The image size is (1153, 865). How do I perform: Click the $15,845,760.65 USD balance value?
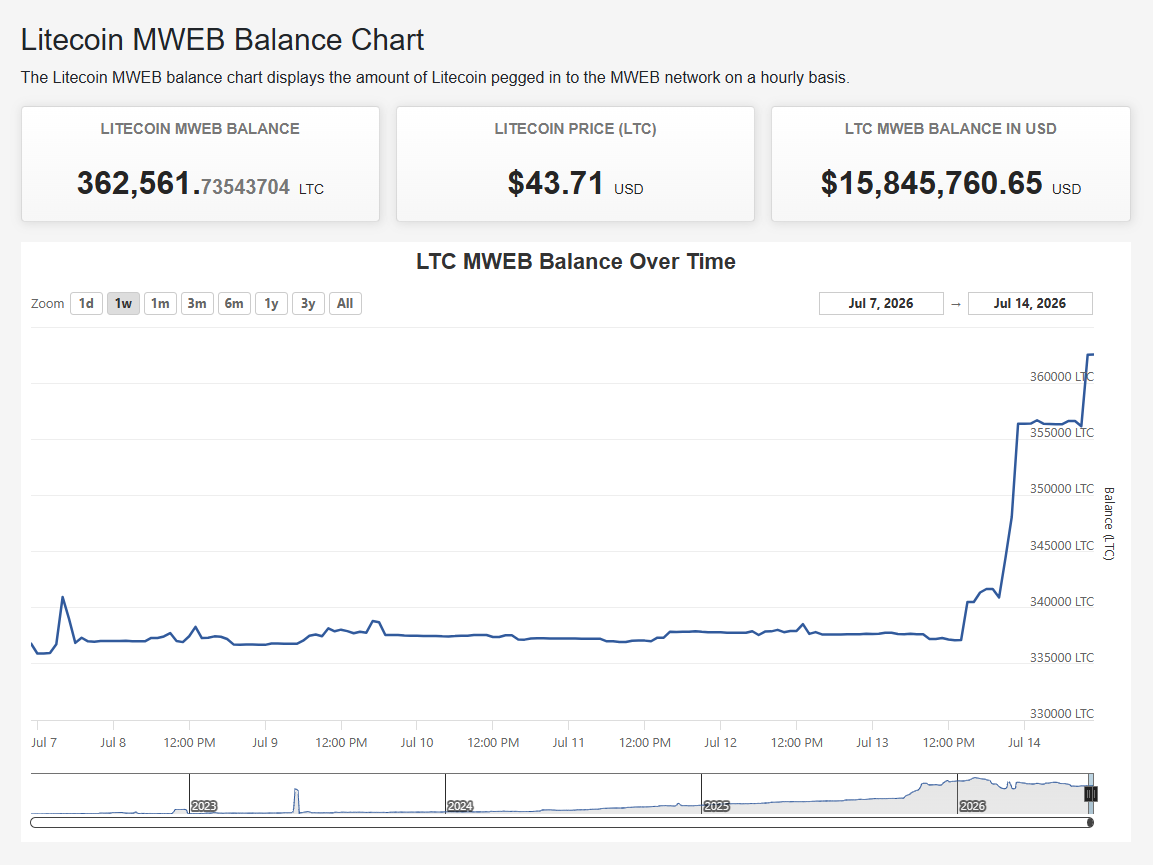(951, 183)
